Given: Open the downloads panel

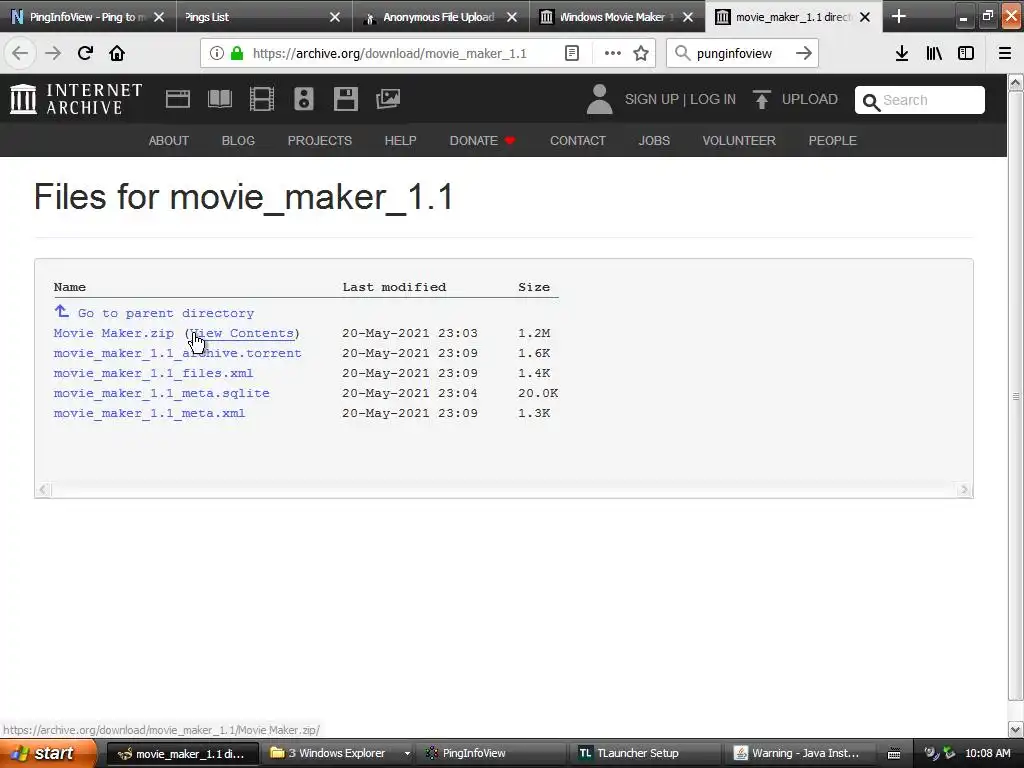Looking at the screenshot, I should point(902,53).
